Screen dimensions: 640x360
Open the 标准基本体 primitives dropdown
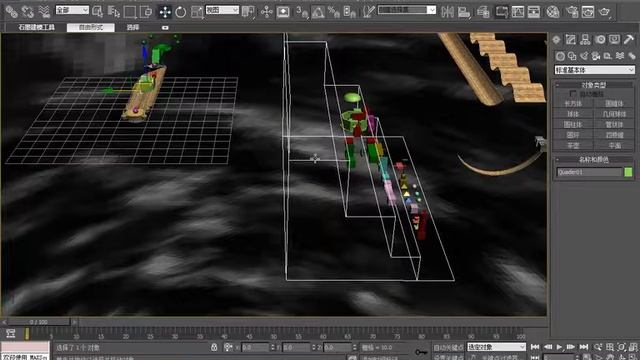coord(594,70)
